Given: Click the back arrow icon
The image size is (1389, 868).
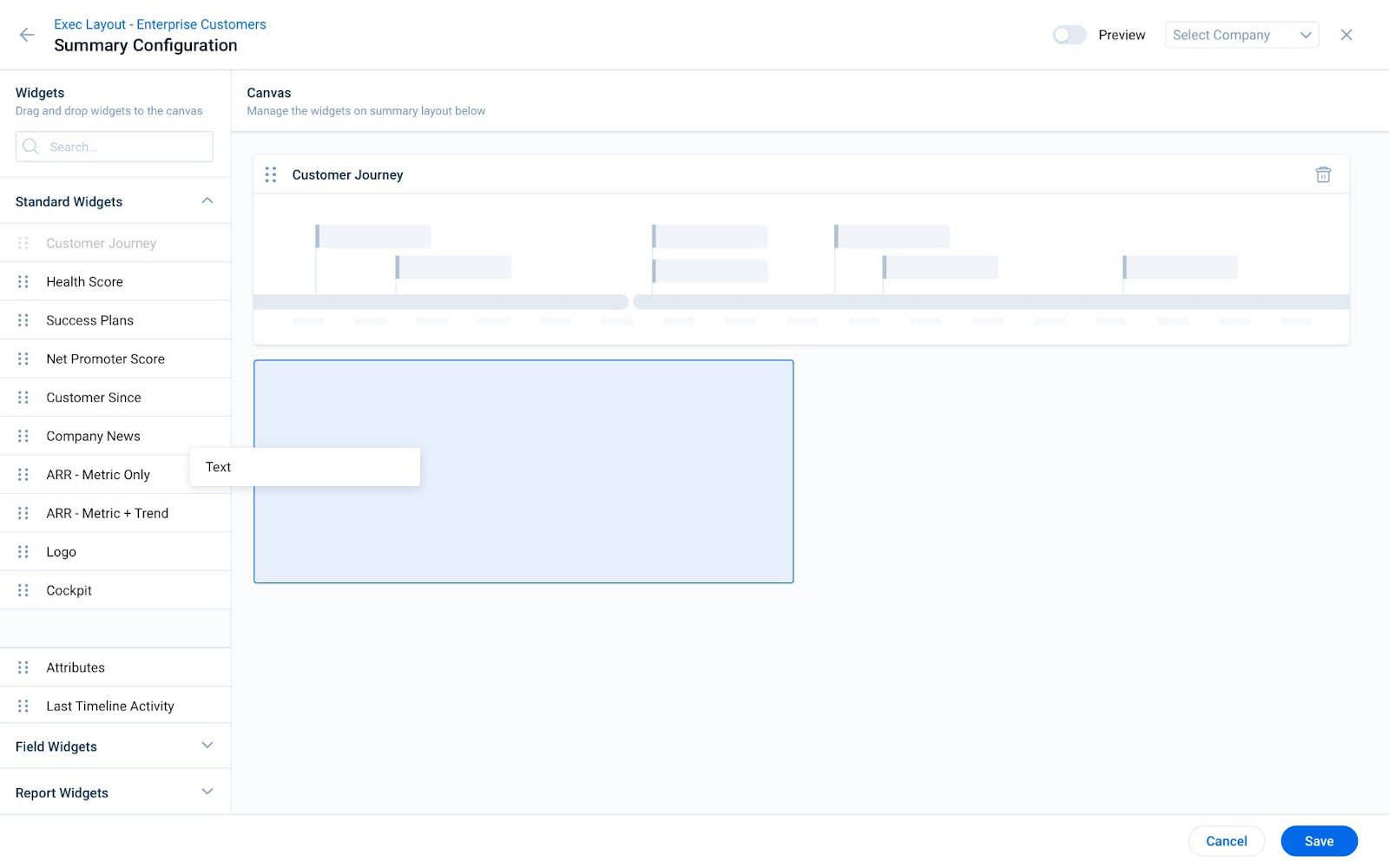Looking at the screenshot, I should click(27, 35).
